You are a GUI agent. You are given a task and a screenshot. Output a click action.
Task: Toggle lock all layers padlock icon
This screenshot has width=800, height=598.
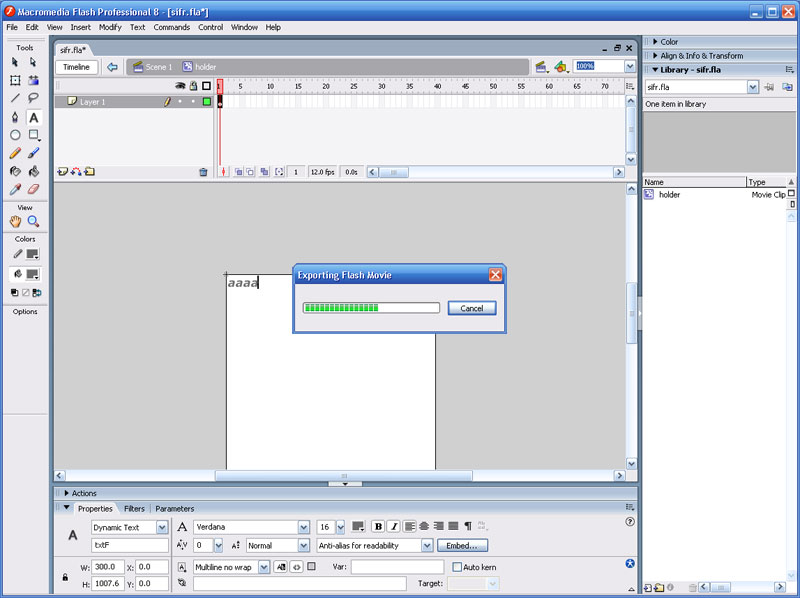coord(193,86)
